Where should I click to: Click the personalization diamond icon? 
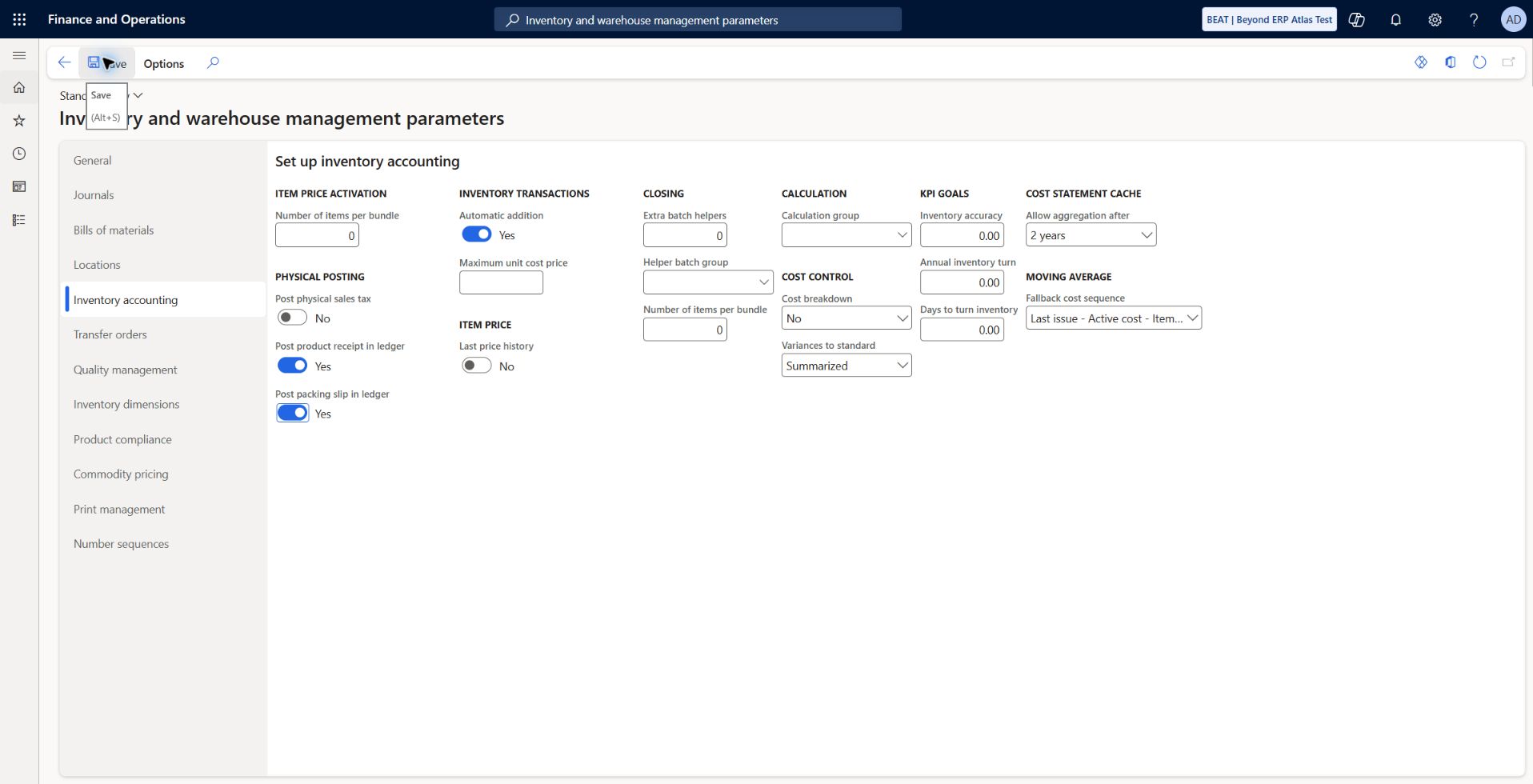click(x=1421, y=62)
